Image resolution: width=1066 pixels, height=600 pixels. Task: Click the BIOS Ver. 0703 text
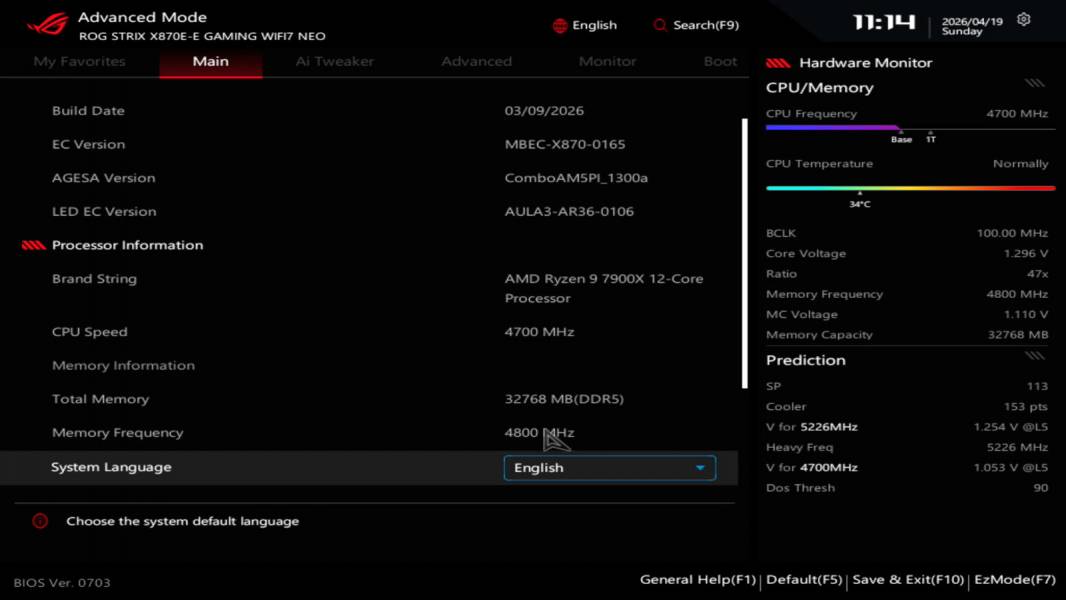click(x=62, y=582)
